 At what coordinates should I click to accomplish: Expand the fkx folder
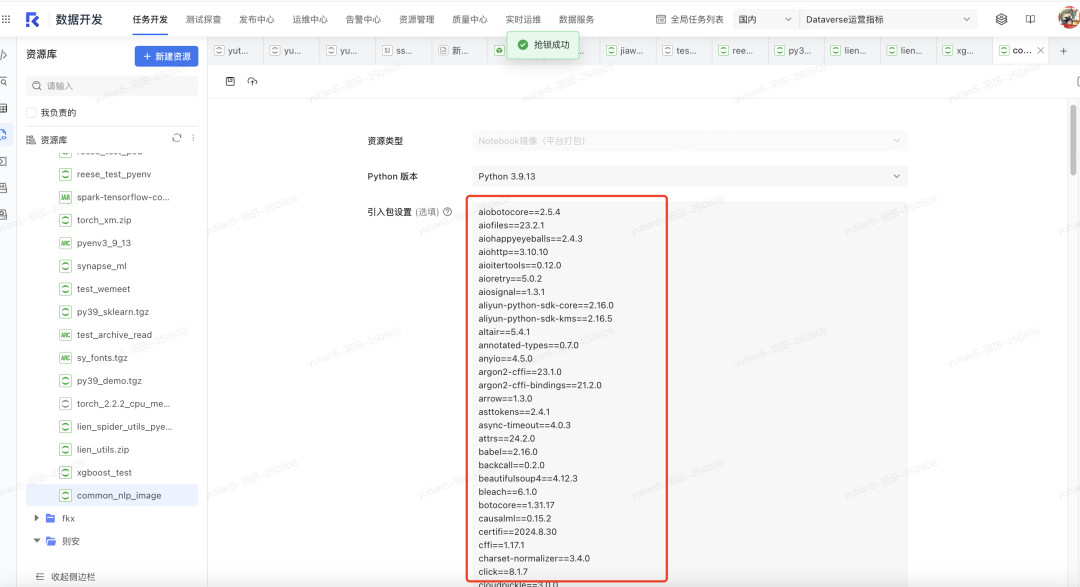pos(37,518)
